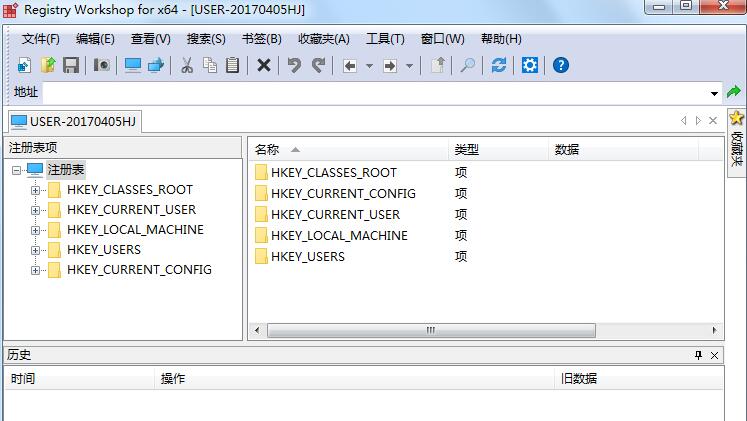747x421 pixels.
Task: Open Back button history dropdown
Action: (x=369, y=66)
